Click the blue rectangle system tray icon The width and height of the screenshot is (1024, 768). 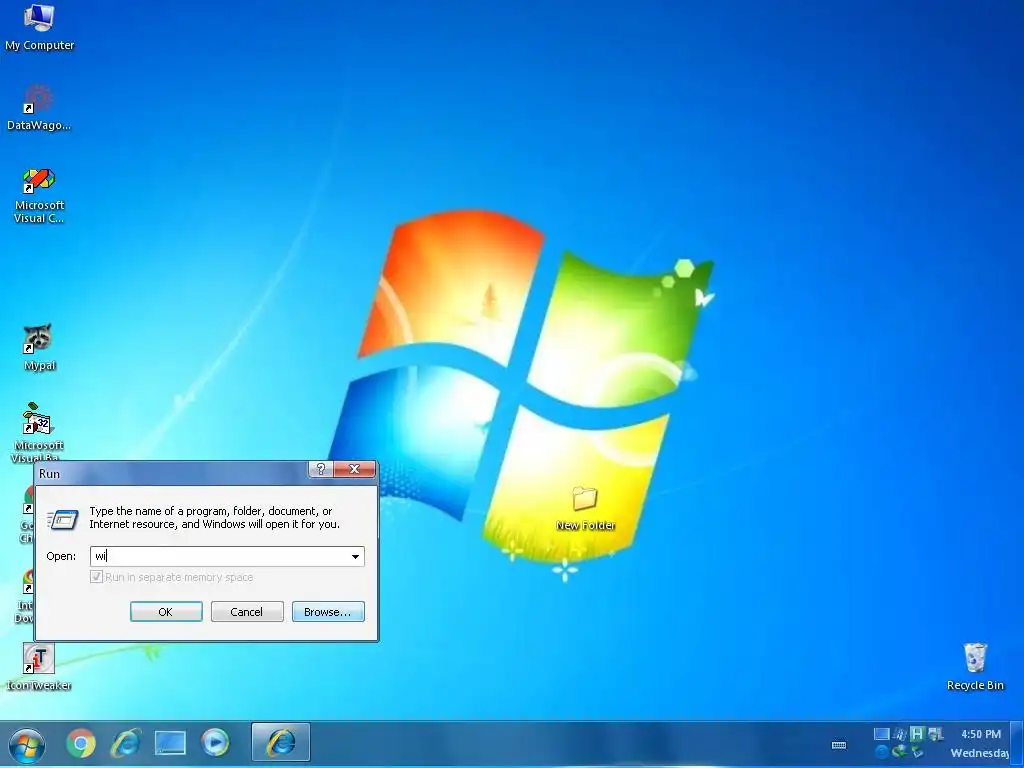(882, 734)
